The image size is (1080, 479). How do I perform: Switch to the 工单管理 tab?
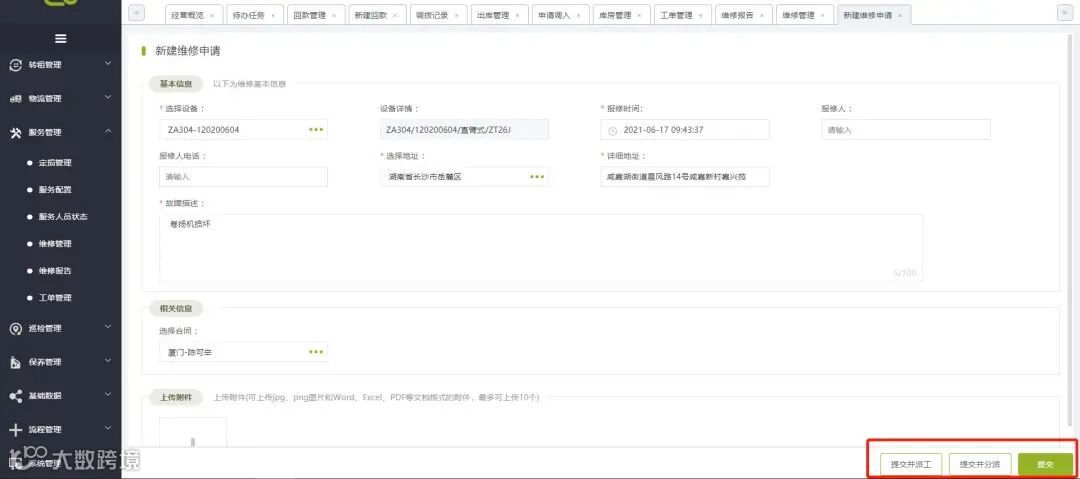[683, 14]
